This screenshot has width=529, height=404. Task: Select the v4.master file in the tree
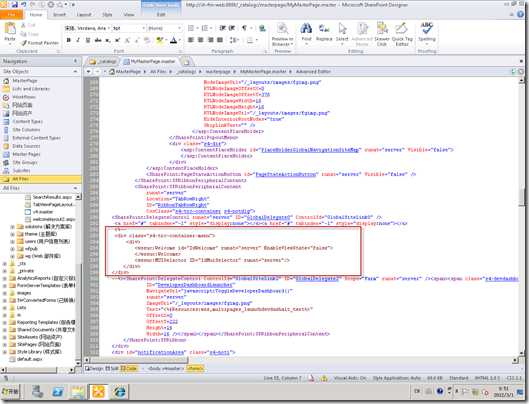pyautogui.click(x=43, y=212)
